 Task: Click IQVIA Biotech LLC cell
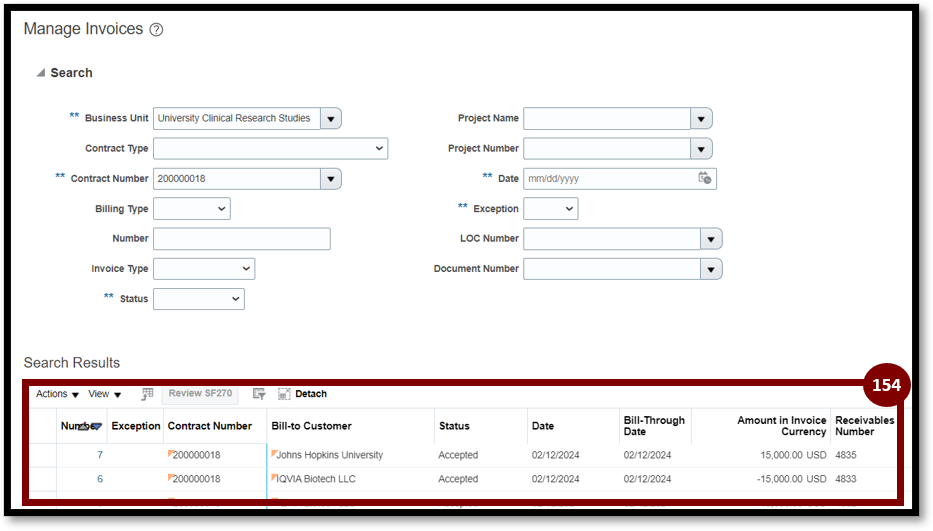(315, 479)
